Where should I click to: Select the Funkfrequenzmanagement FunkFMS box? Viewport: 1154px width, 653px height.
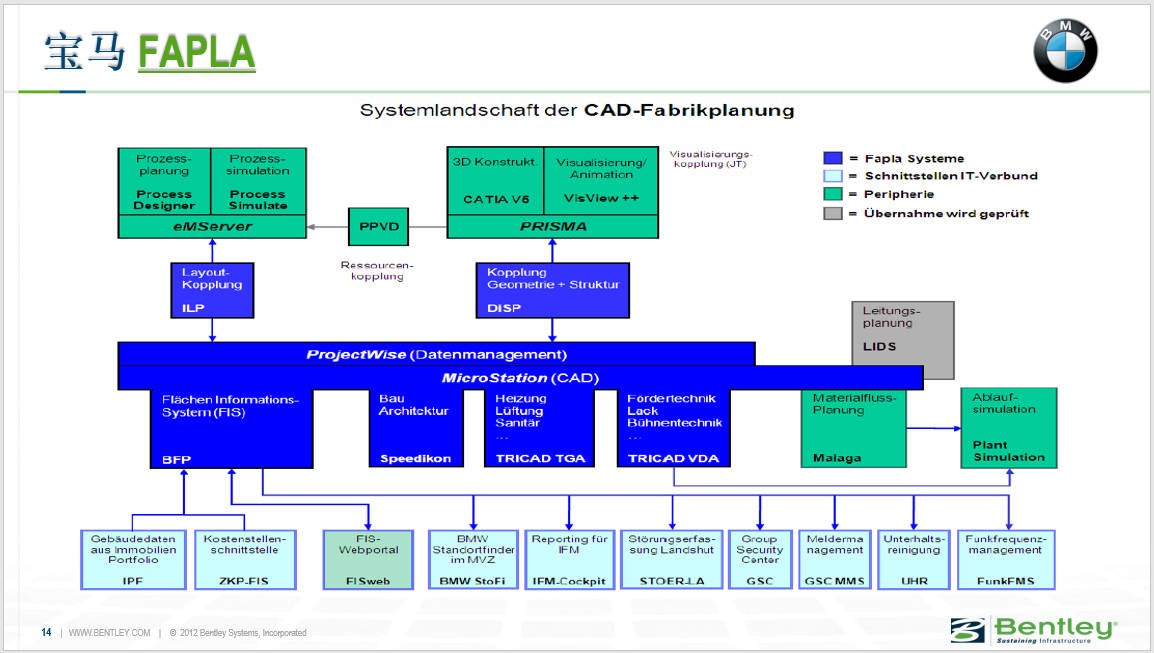tap(1006, 560)
